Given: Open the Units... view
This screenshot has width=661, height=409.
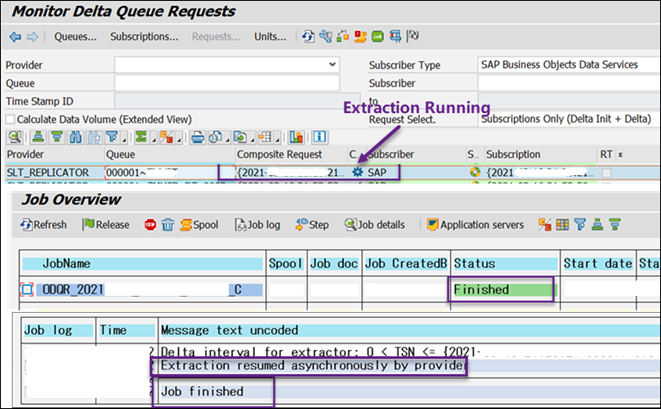Looking at the screenshot, I should [270, 37].
